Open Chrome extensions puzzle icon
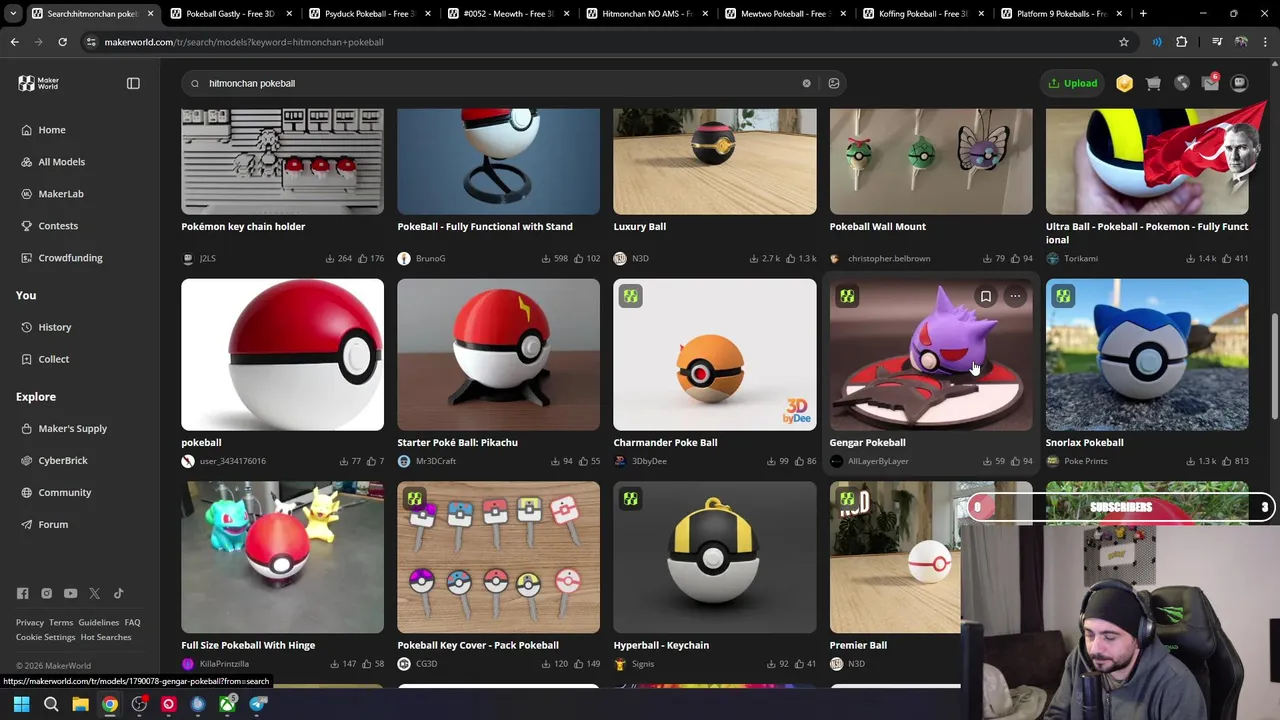The image size is (1280, 720). click(1182, 42)
